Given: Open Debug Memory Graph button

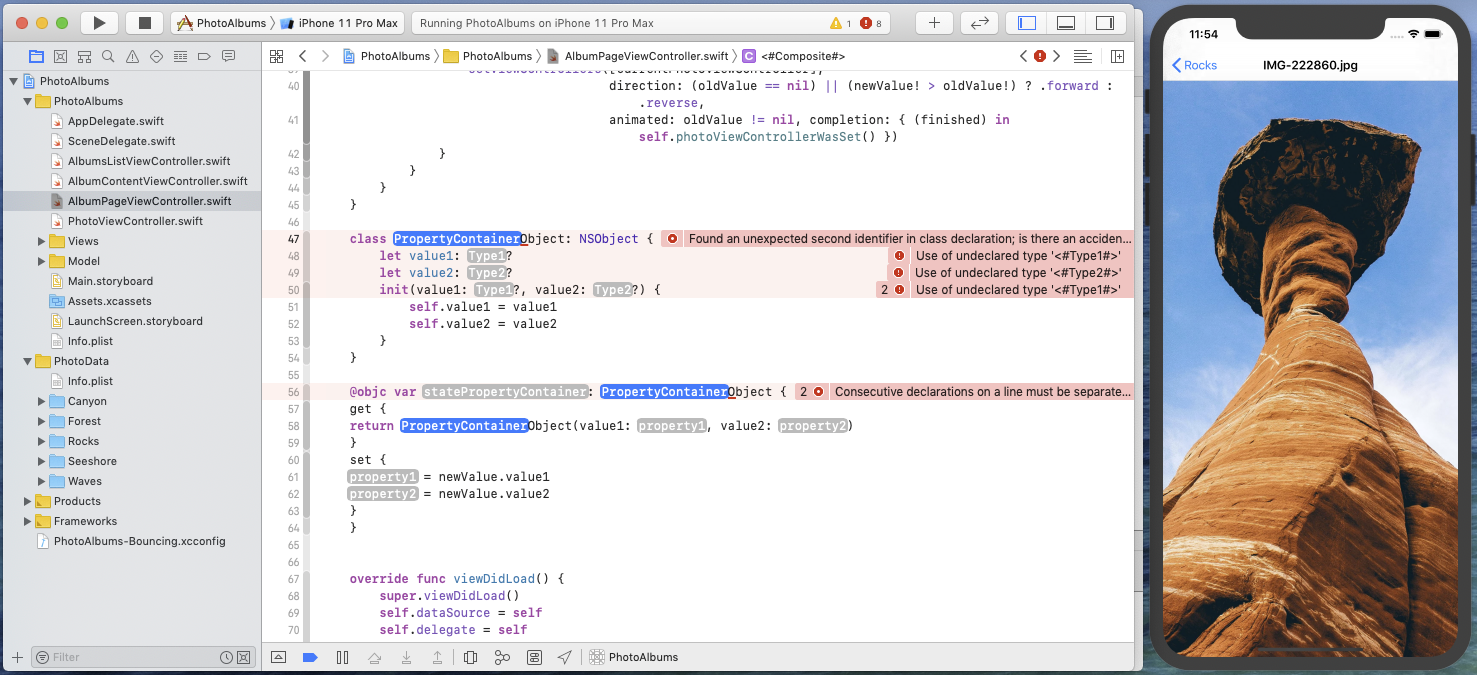Looking at the screenshot, I should [502, 657].
